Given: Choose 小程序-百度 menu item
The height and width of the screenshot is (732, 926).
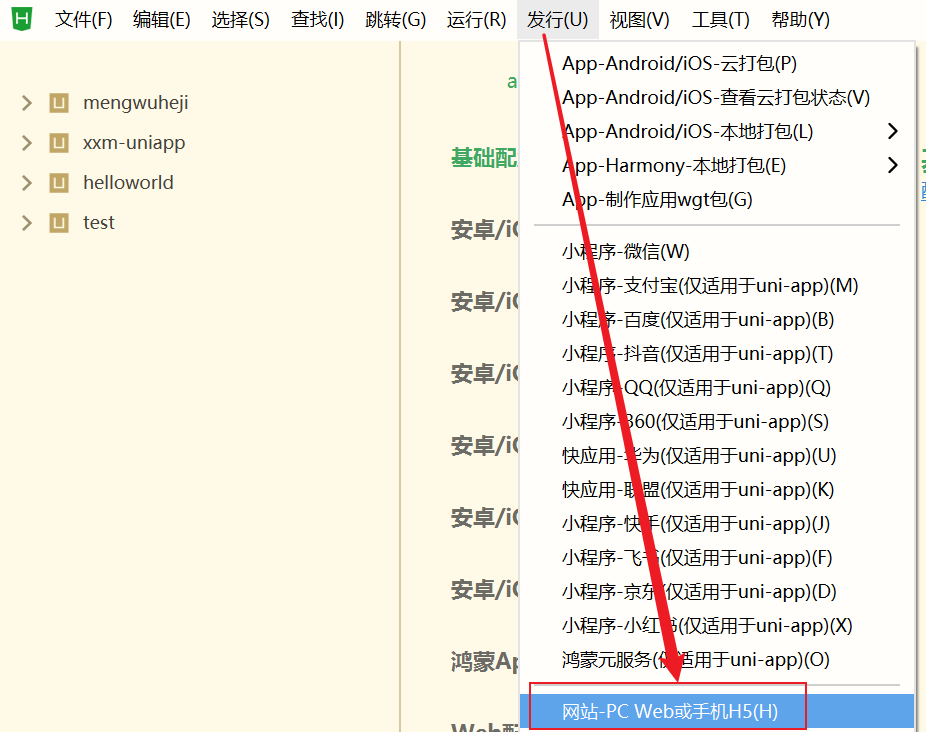Looking at the screenshot, I should coord(717,320).
